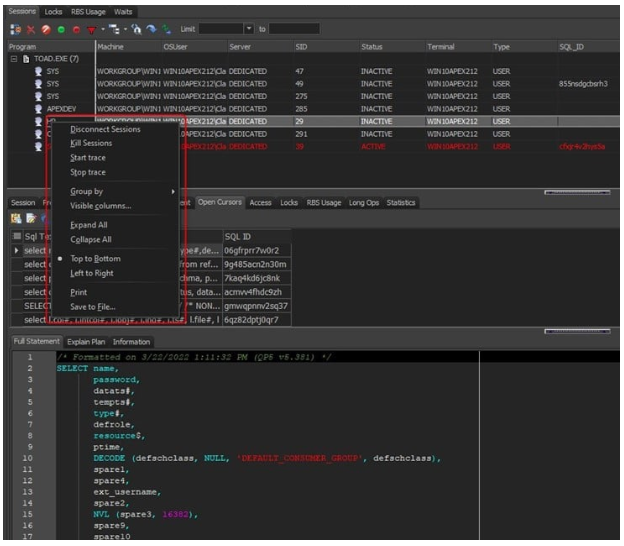The width and height of the screenshot is (624, 546).
Task: Choose Collapse All from context menu
Action: pyautogui.click(x=91, y=240)
